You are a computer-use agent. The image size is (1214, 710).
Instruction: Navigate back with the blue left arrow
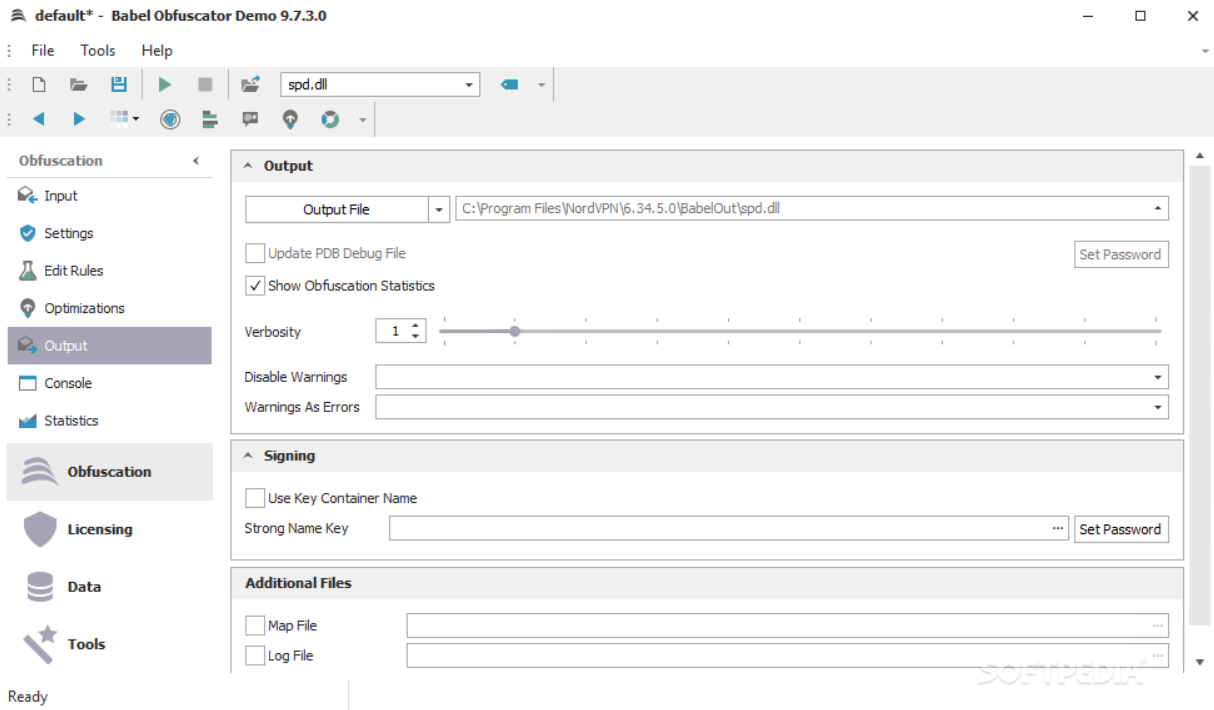[38, 119]
